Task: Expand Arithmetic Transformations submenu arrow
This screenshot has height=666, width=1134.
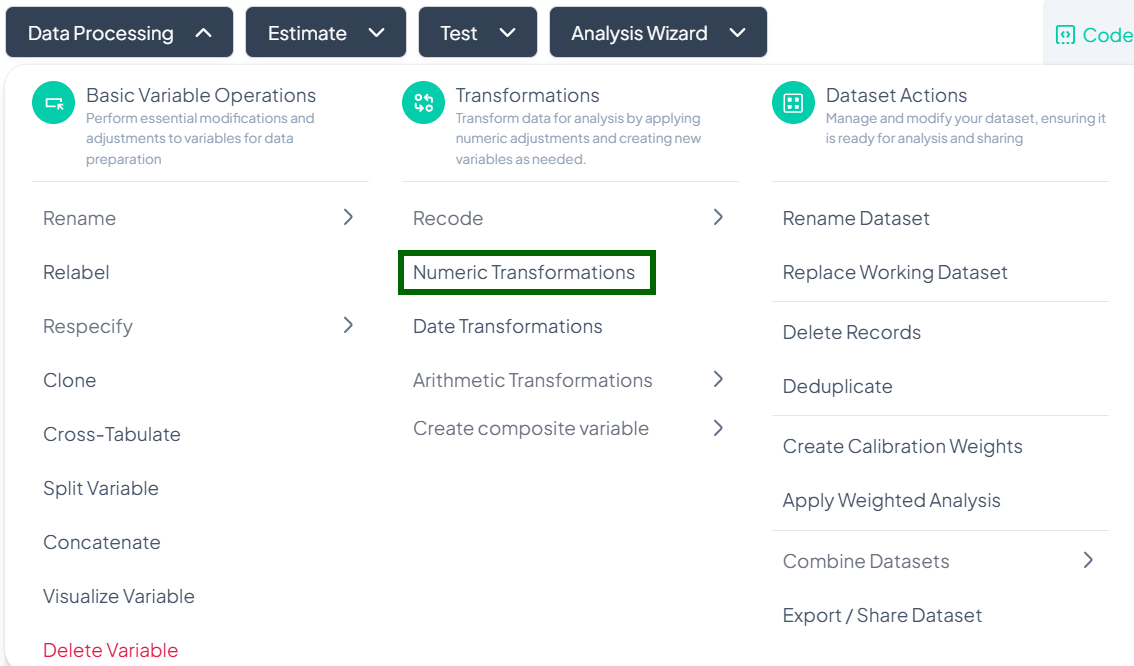Action: 718,379
